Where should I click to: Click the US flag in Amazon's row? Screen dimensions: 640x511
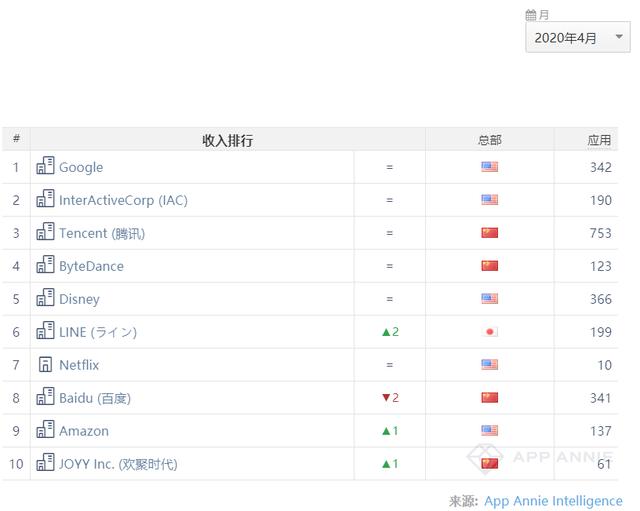(489, 431)
